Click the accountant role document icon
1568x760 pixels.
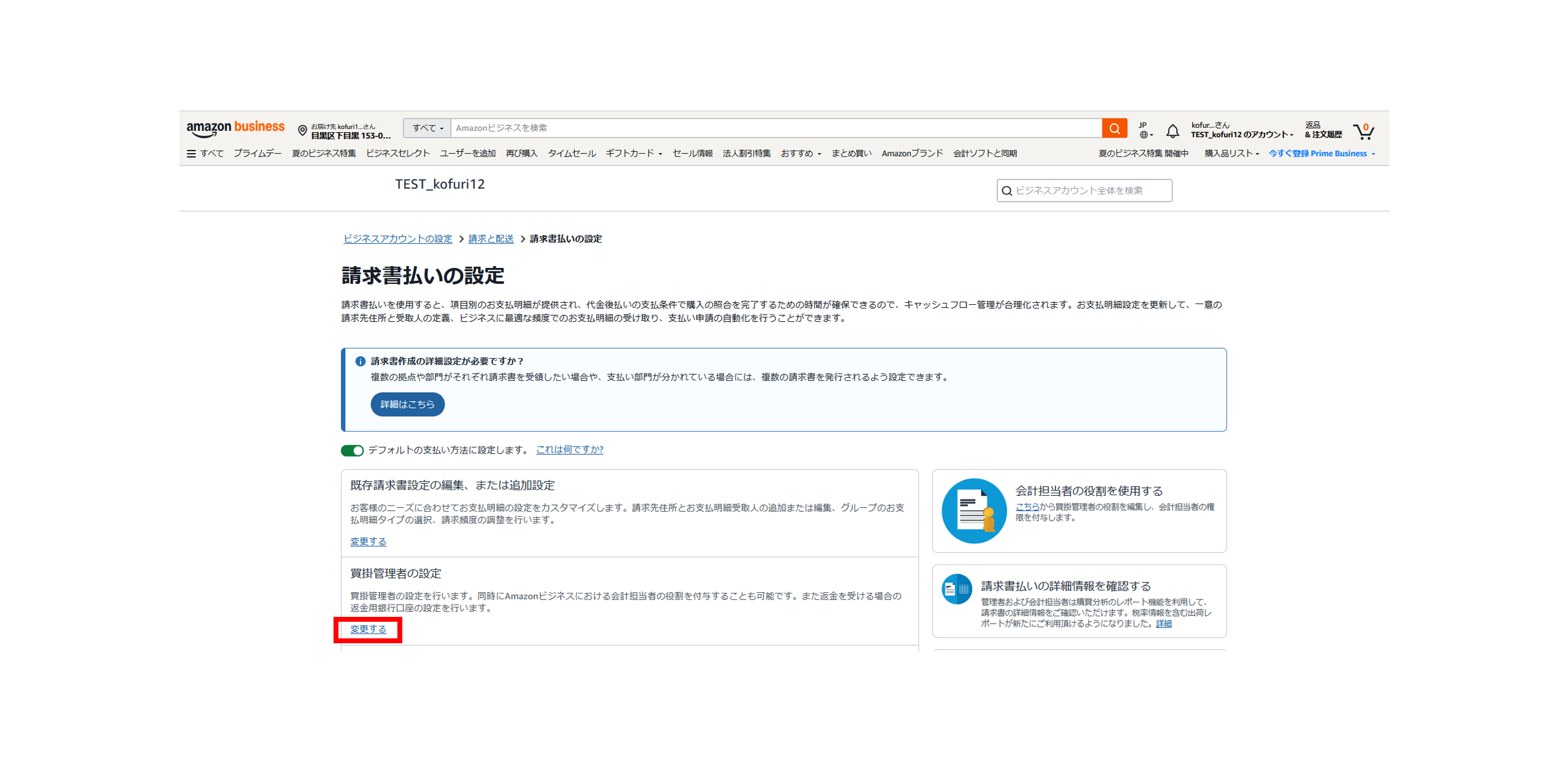coord(973,510)
